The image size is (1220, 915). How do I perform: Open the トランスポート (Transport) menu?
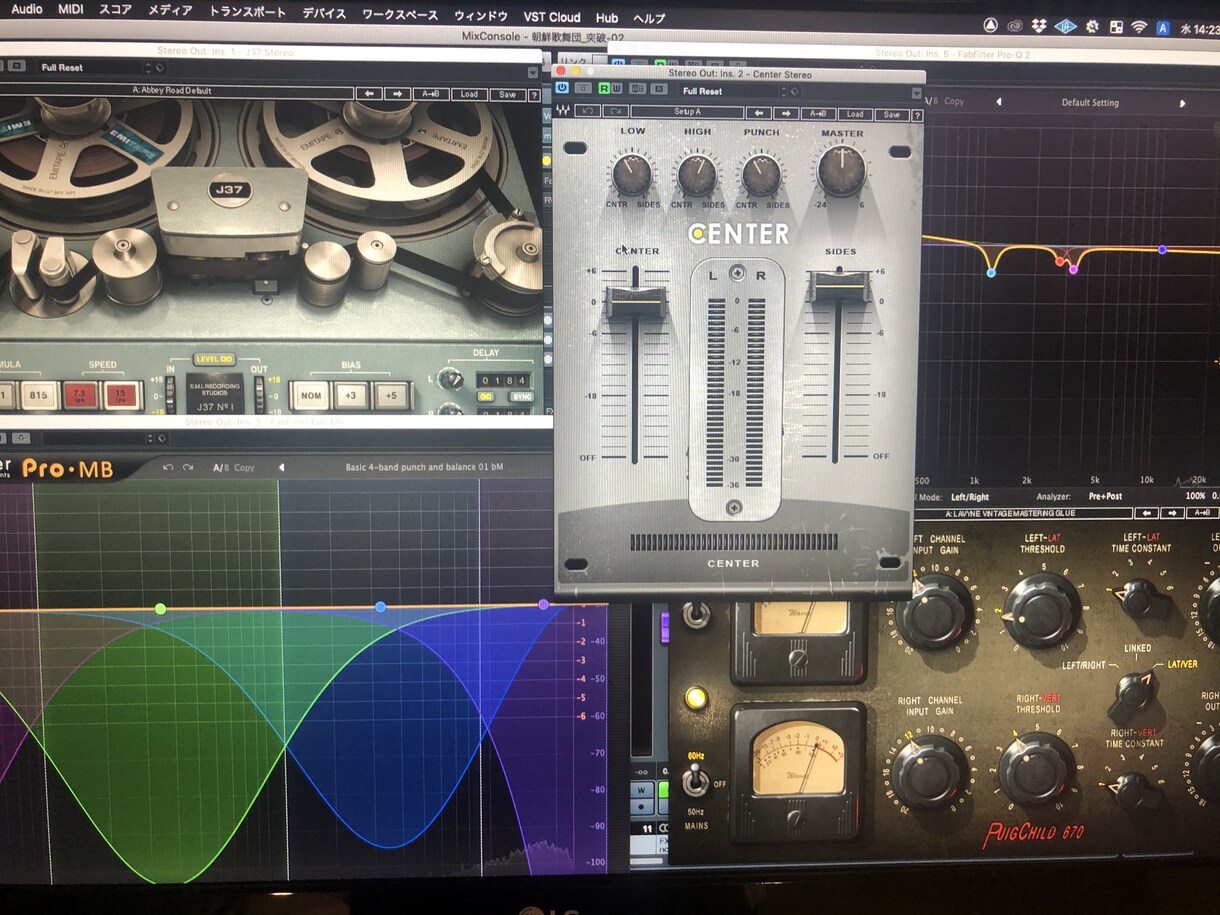pyautogui.click(x=247, y=13)
